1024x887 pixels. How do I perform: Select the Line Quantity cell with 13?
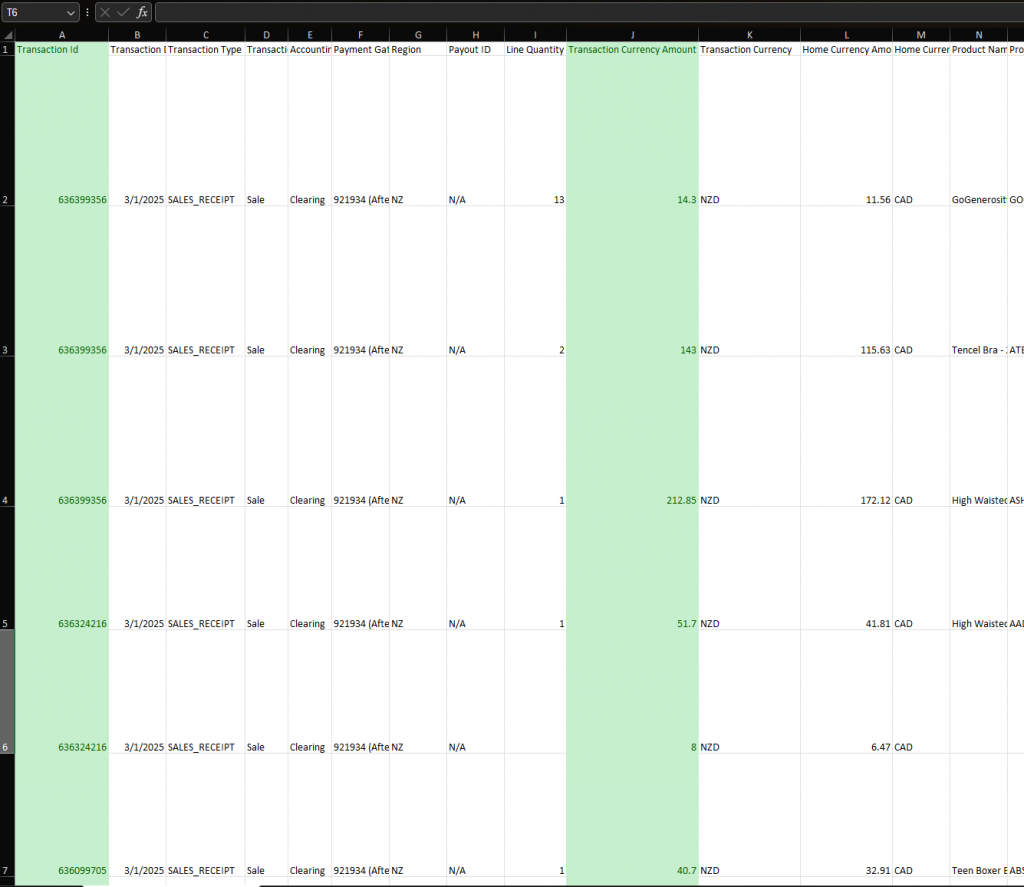click(x=535, y=200)
